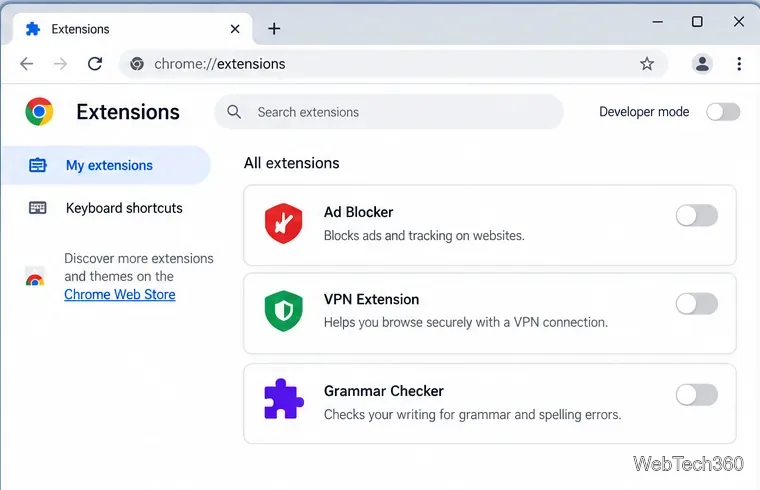The height and width of the screenshot is (490, 760).
Task: Minimize the Chrome window
Action: (x=657, y=22)
